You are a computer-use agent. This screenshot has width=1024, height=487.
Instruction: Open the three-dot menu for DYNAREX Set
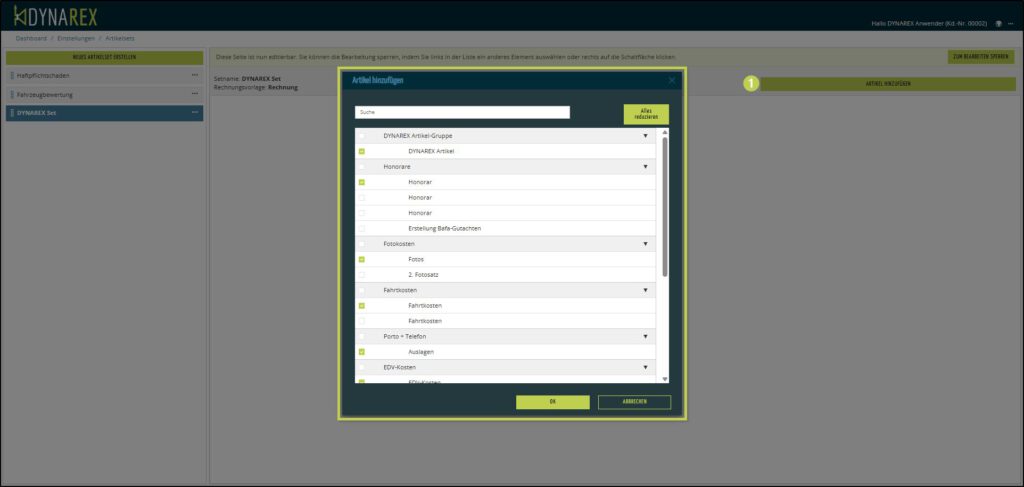[x=195, y=113]
